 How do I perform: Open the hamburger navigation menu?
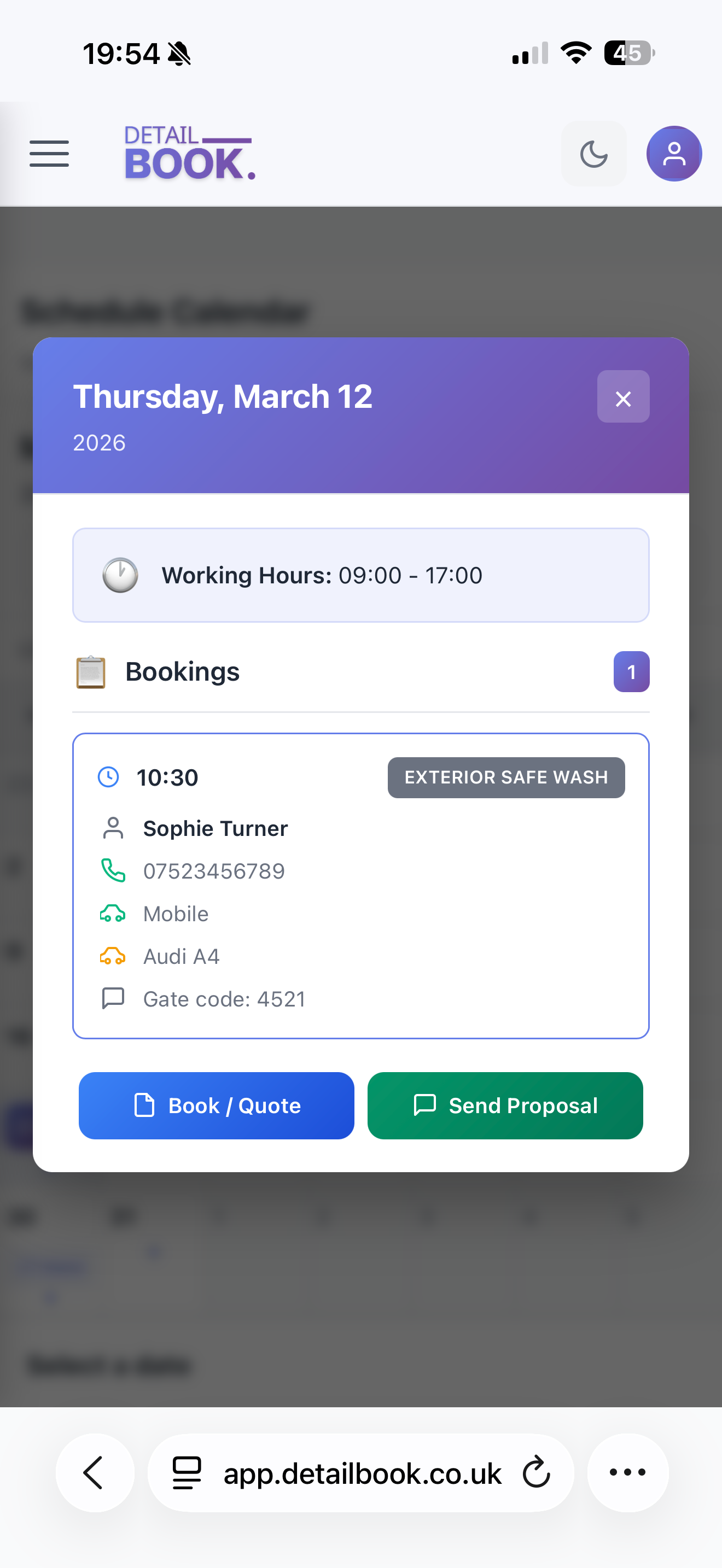(49, 154)
